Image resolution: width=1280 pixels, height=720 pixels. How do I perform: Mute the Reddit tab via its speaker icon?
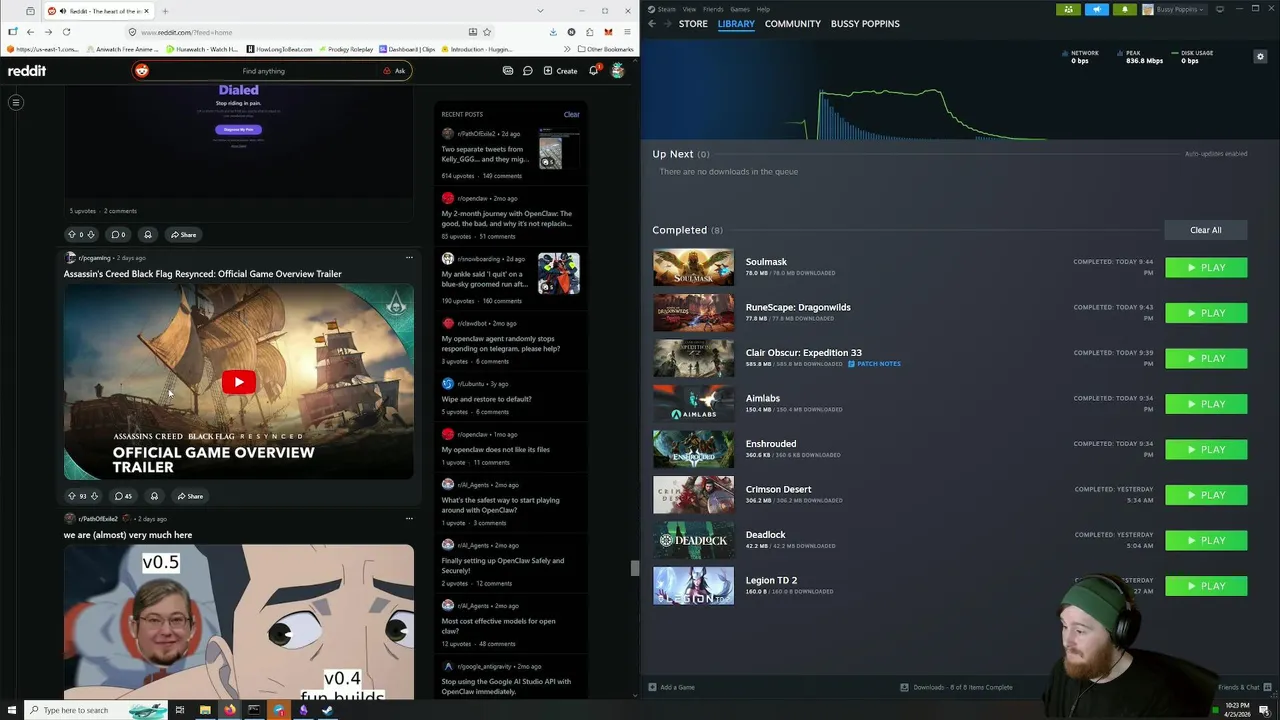[64, 11]
